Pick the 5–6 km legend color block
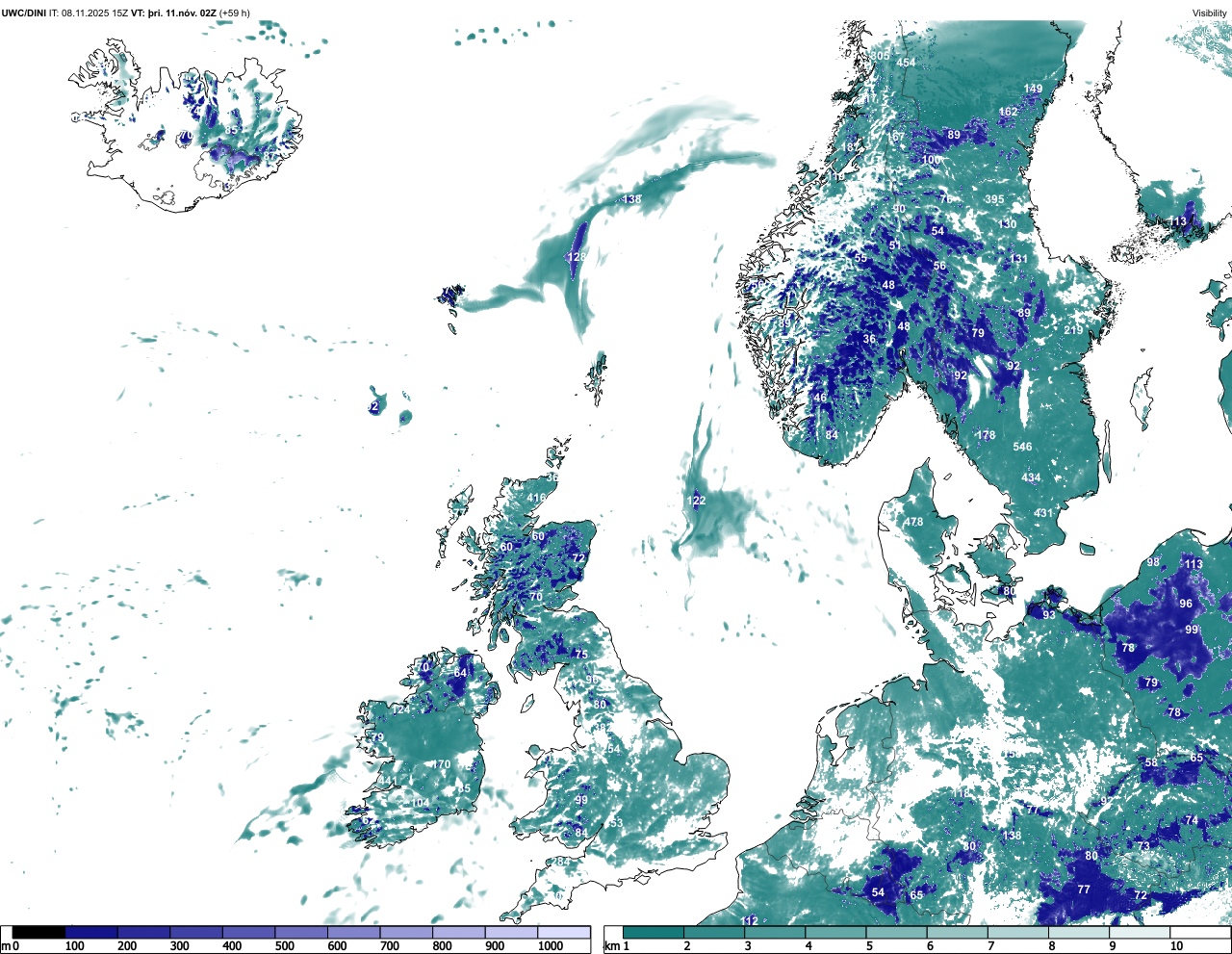This screenshot has width=1232, height=954. click(897, 932)
